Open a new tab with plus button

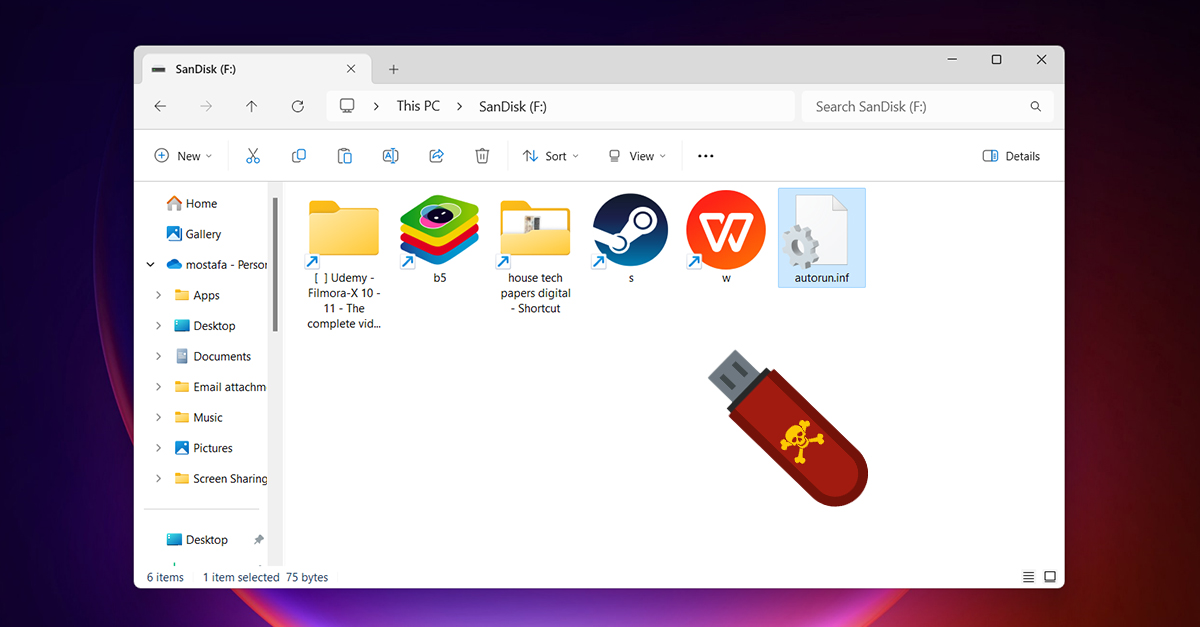point(394,69)
